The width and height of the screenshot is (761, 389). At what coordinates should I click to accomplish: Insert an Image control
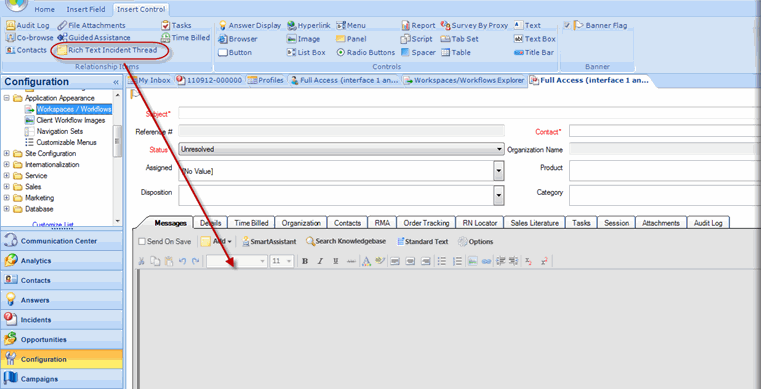pyautogui.click(x=303, y=39)
